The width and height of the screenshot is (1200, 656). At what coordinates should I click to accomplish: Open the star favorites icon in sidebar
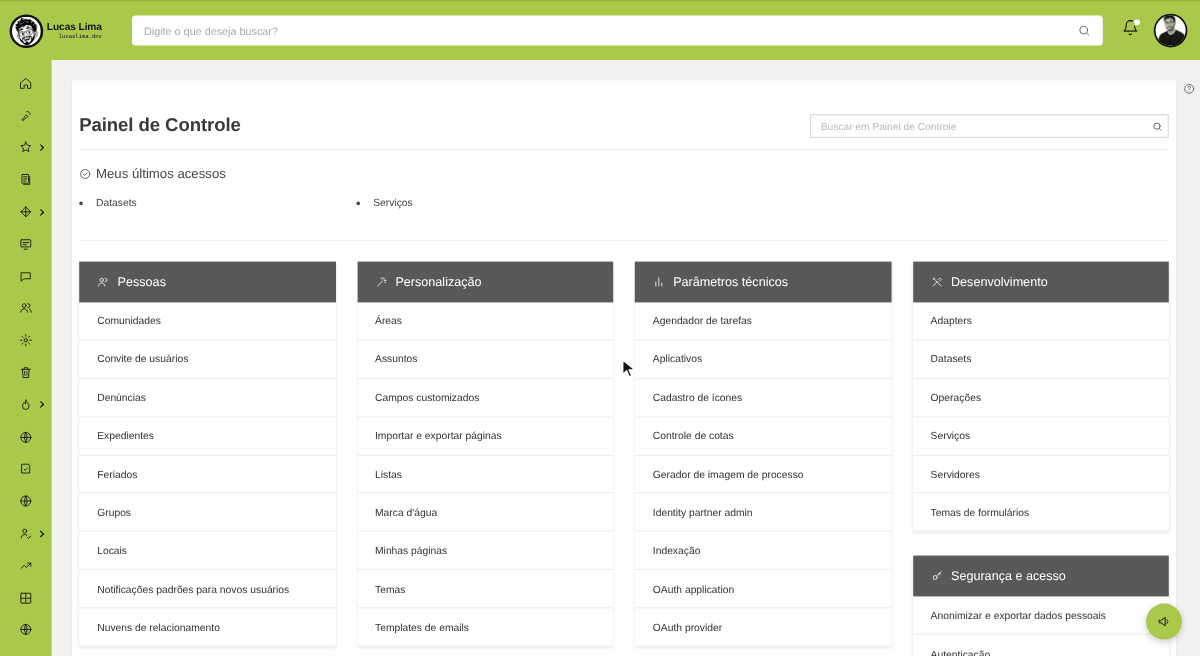[x=26, y=147]
